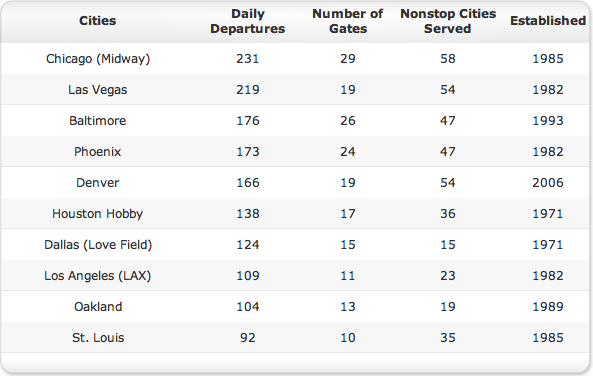The height and width of the screenshot is (376, 593).
Task: Click Houston Hobby's 36 nonstop cities value
Action: click(448, 214)
